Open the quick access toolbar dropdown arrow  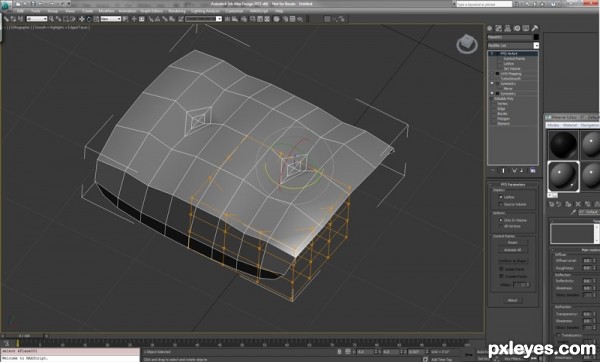tap(69, 4)
